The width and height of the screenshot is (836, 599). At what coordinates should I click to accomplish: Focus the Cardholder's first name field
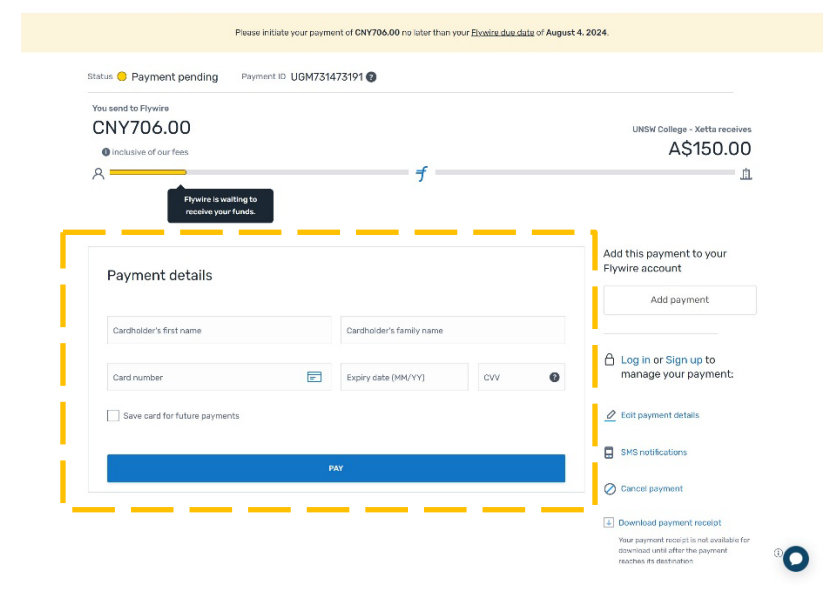219,330
